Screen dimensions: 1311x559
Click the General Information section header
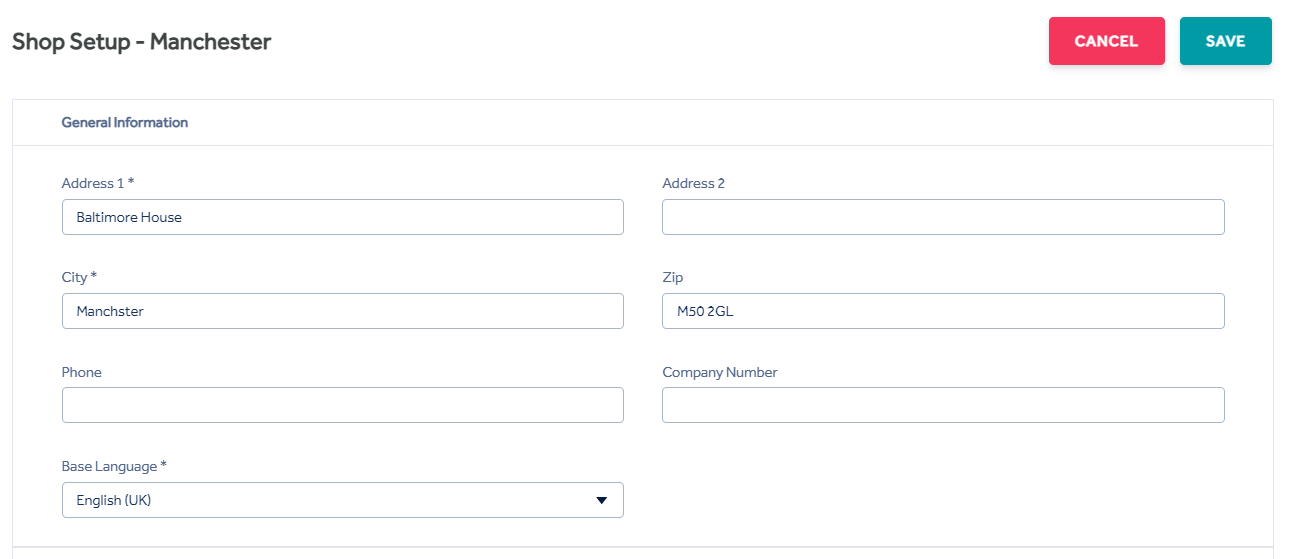click(125, 122)
